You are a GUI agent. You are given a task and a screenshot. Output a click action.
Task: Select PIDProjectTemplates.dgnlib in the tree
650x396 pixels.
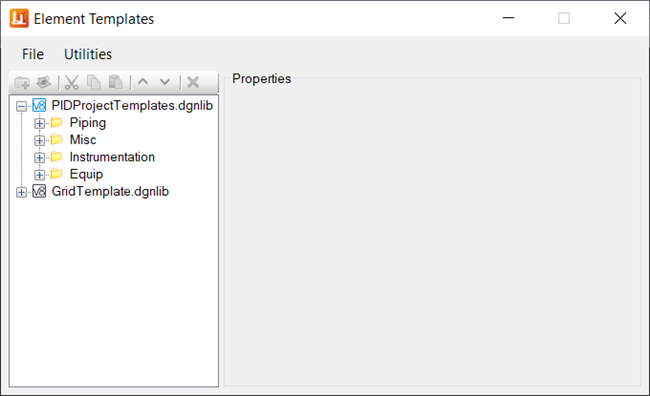point(132,106)
